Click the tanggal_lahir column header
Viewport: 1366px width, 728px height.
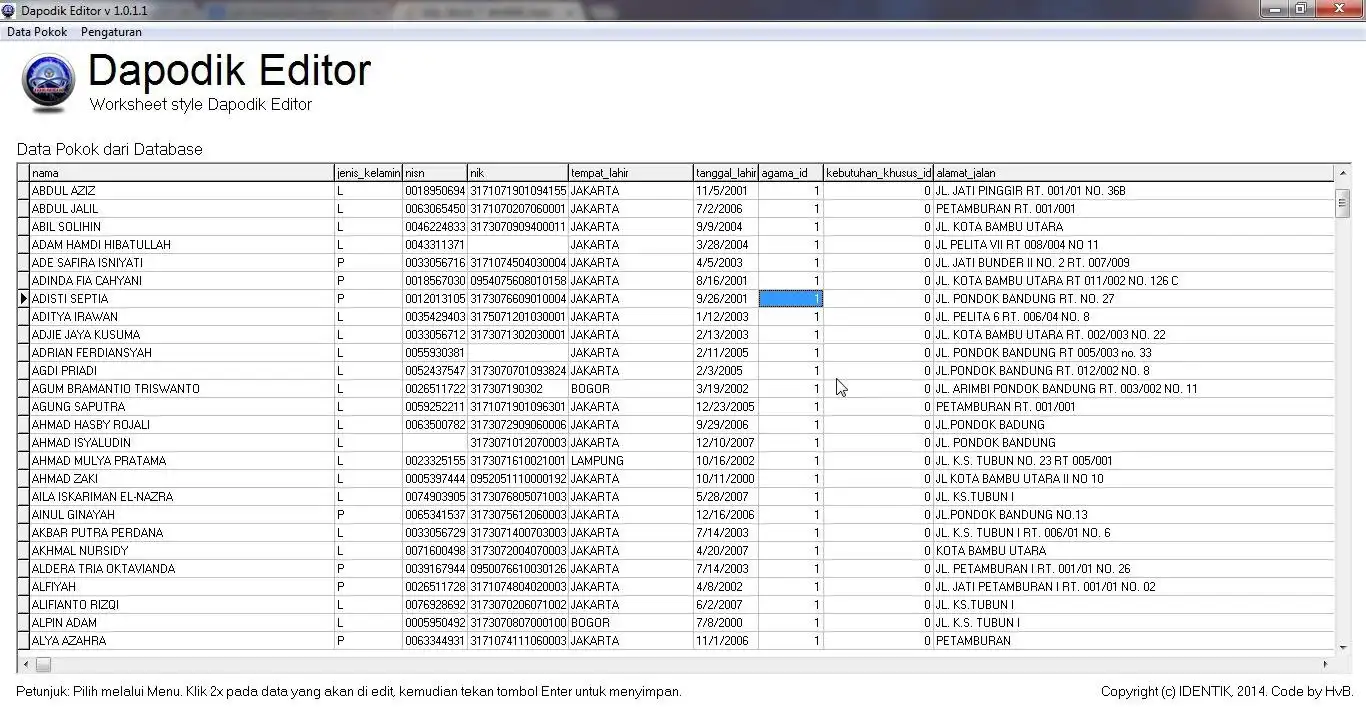click(x=726, y=173)
